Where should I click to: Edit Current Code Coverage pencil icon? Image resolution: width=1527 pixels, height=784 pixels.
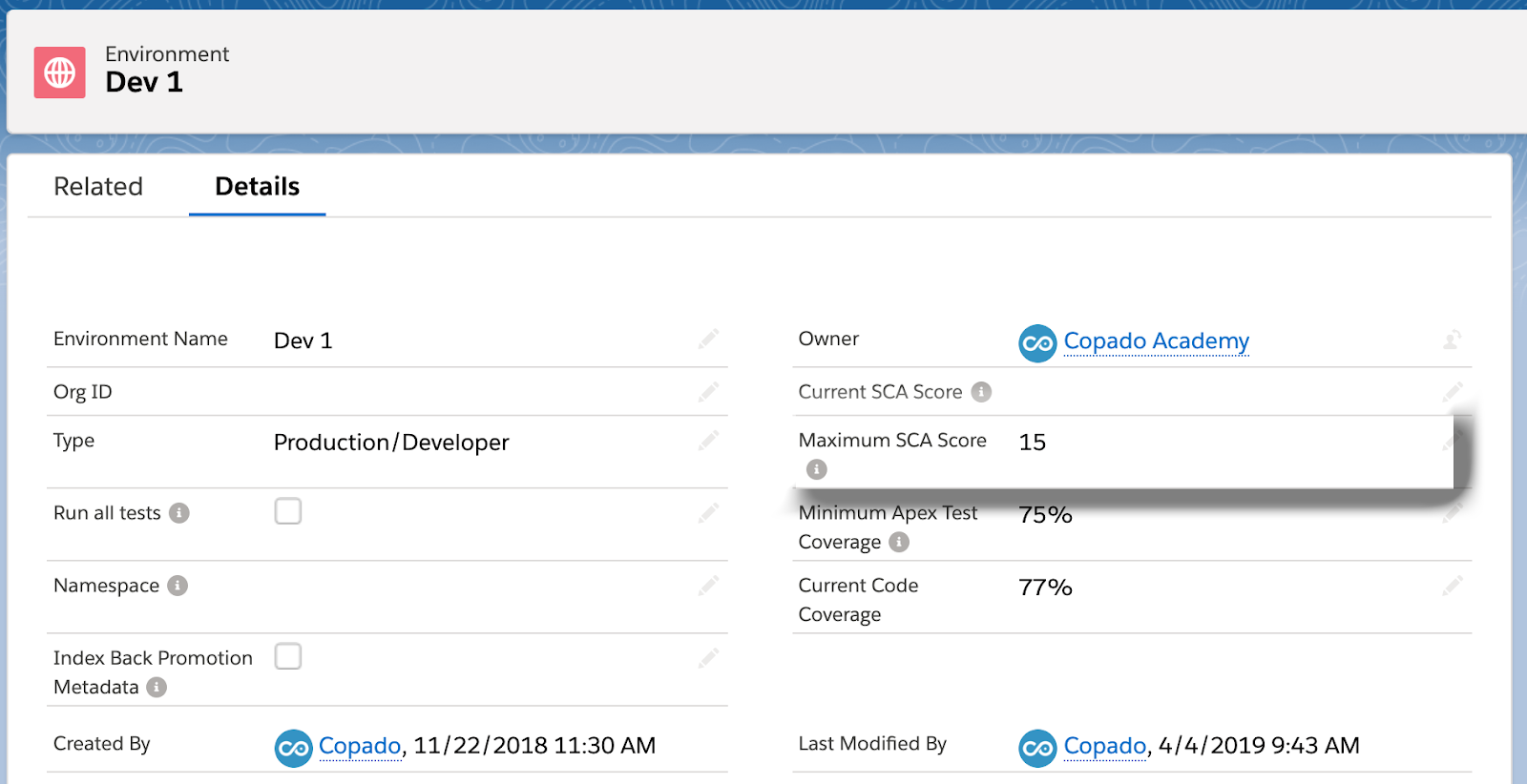coord(1453,586)
